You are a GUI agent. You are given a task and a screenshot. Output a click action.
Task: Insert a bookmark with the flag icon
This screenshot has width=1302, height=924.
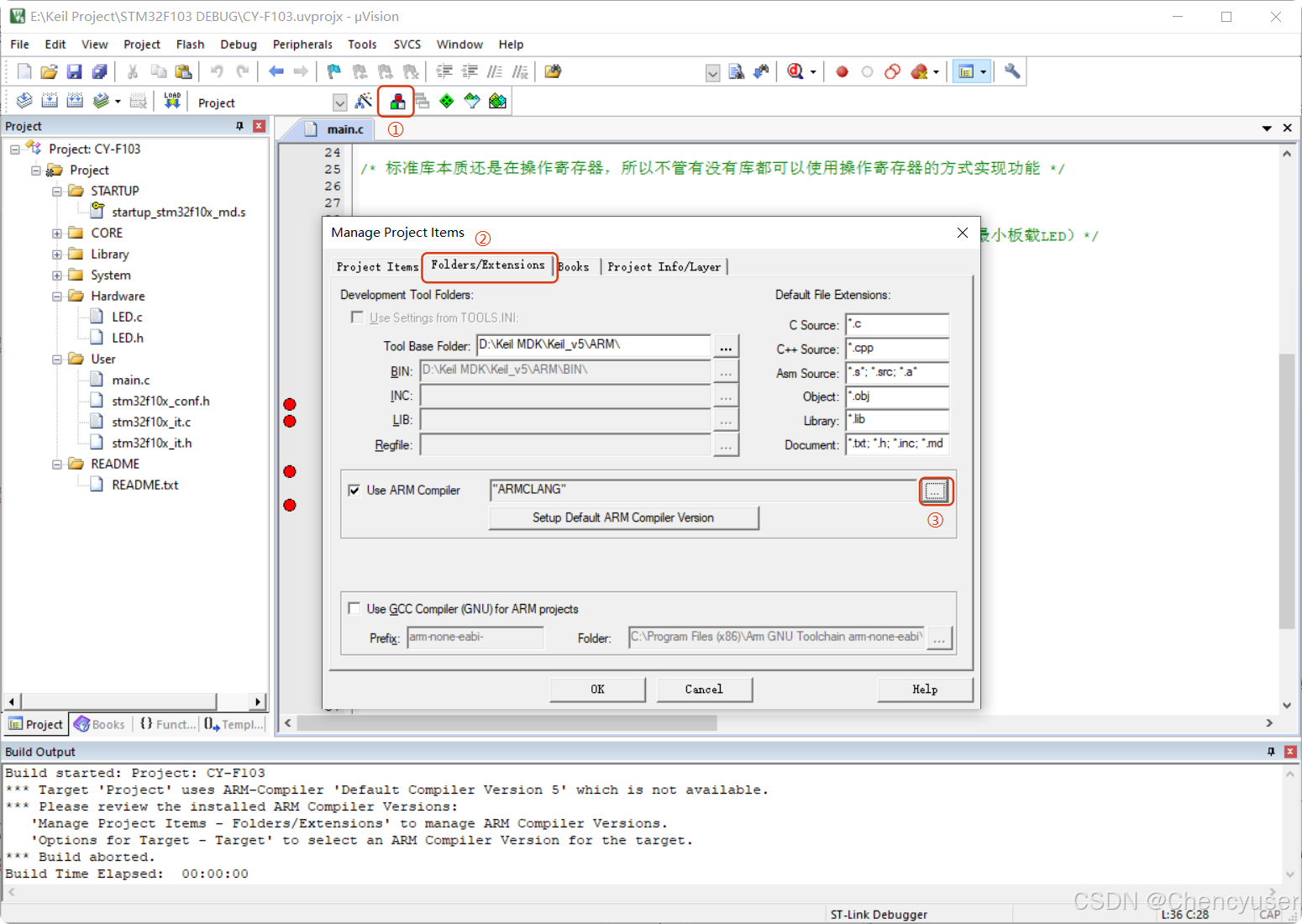[x=333, y=72]
